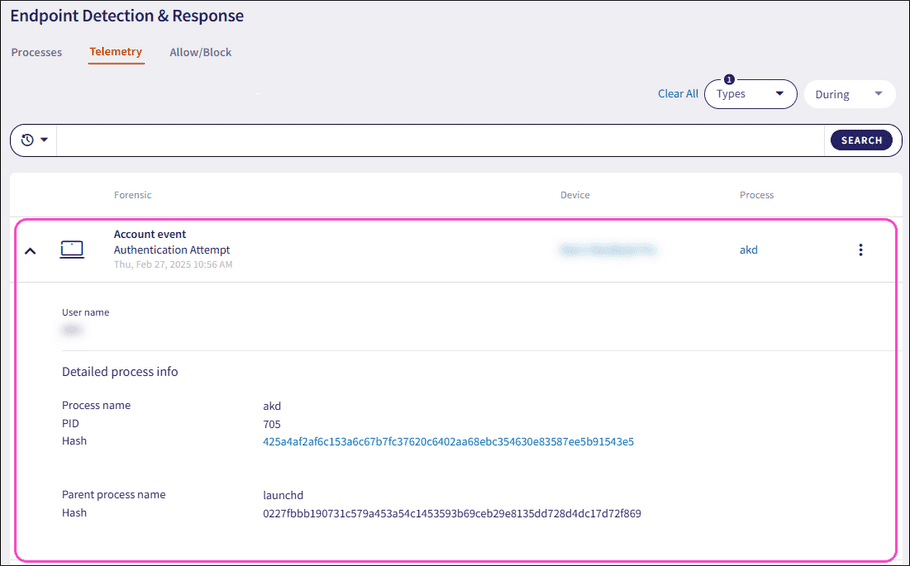Click the laptop device icon on Account event row
The image size is (910, 566).
(72, 250)
